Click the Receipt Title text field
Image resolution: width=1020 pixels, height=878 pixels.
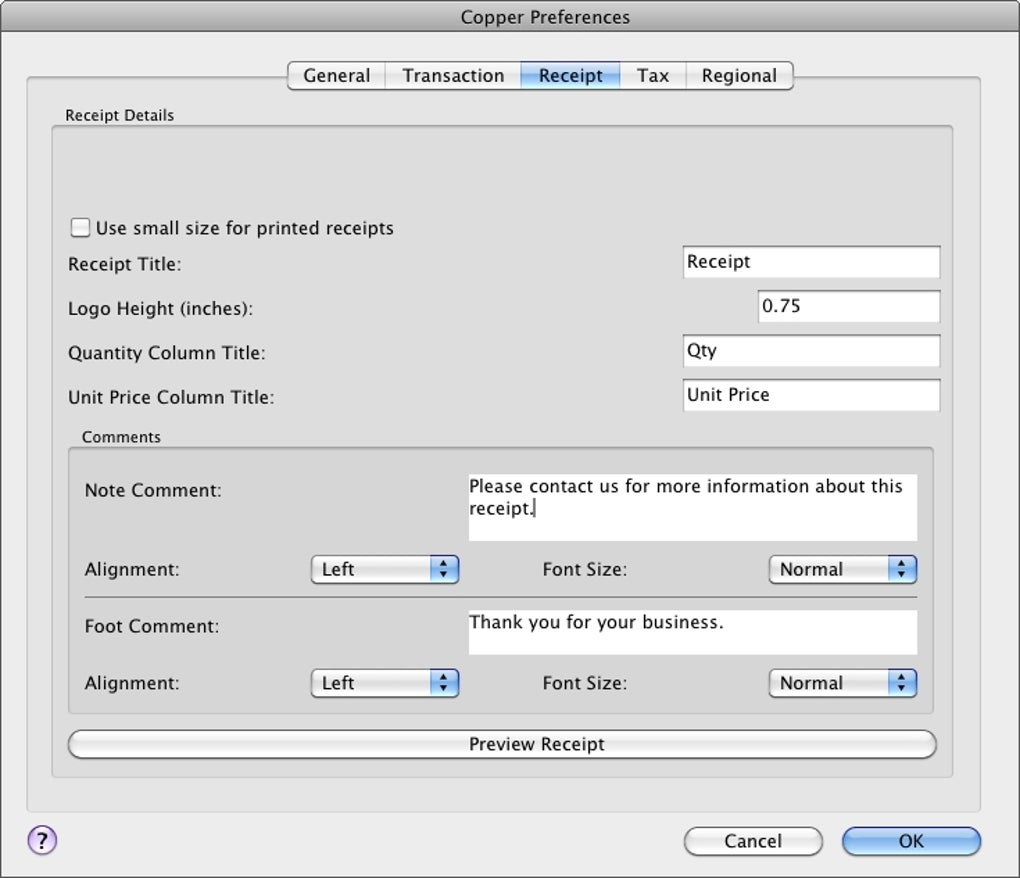pyautogui.click(x=811, y=262)
